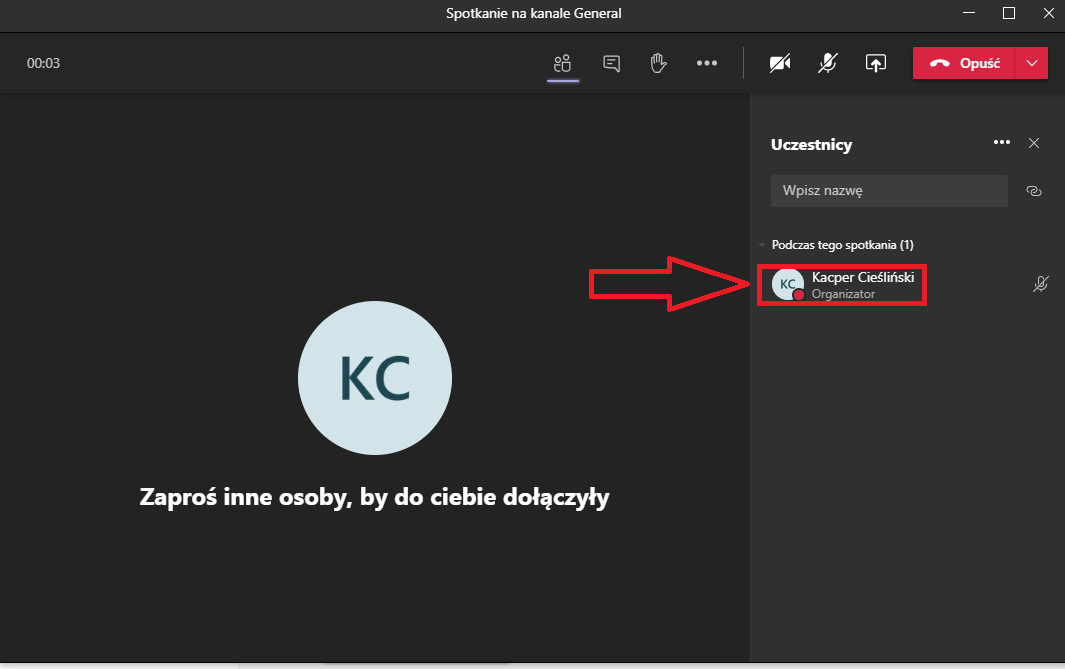Click the 00:03 meeting timer

coord(43,63)
